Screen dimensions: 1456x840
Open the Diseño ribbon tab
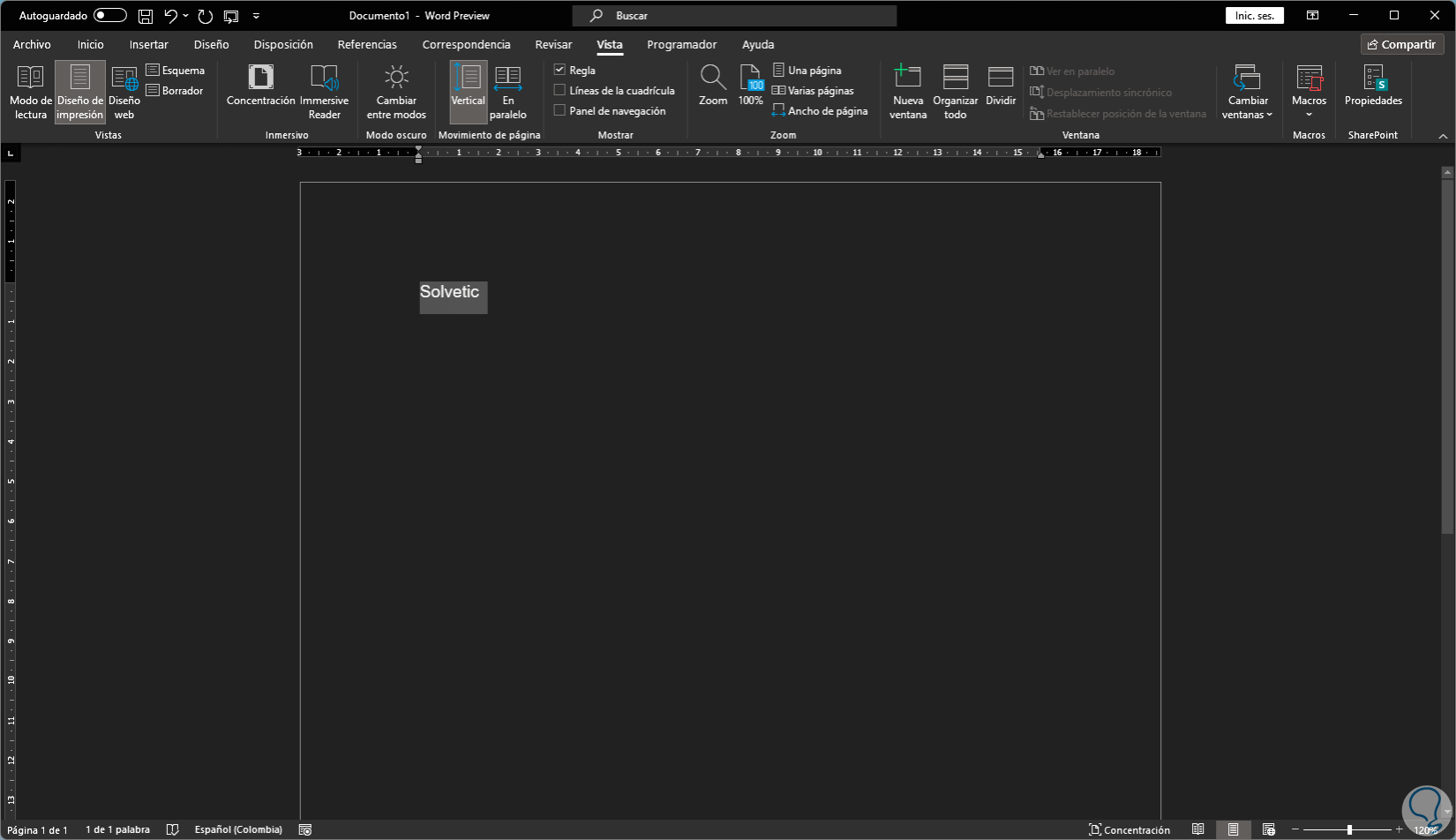[x=211, y=44]
